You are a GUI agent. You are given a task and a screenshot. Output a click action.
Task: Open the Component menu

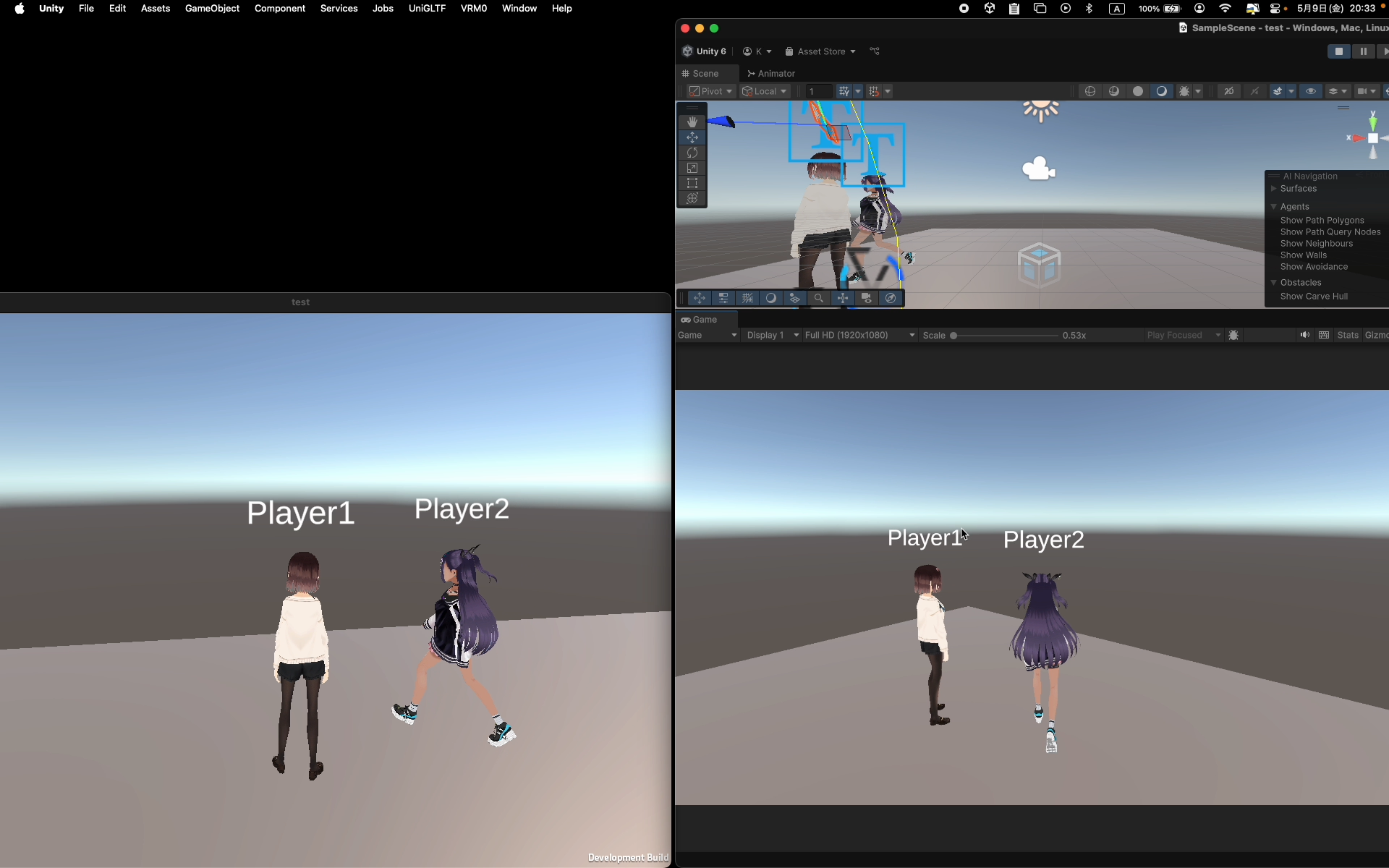(x=280, y=9)
